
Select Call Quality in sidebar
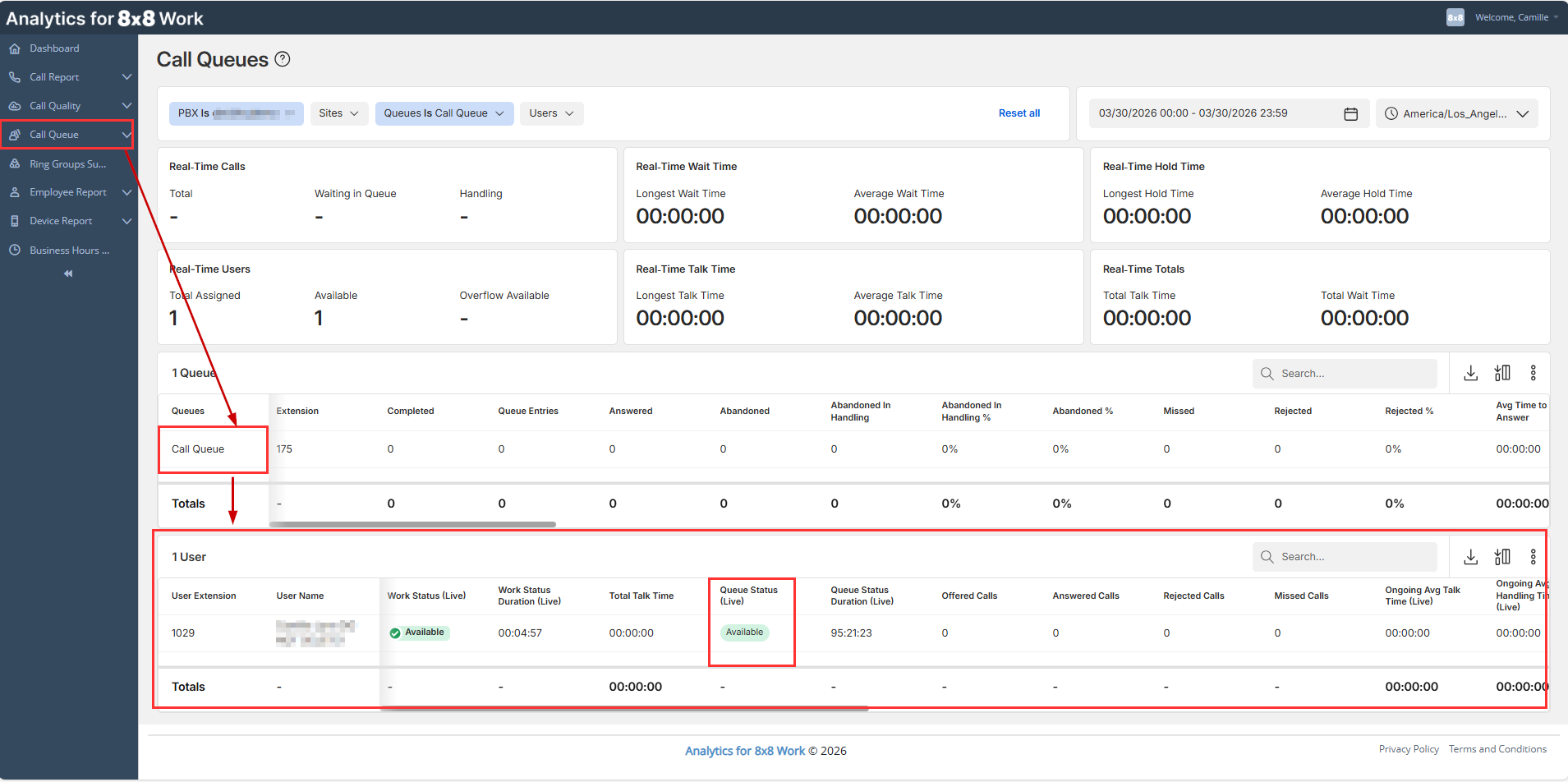click(x=55, y=106)
